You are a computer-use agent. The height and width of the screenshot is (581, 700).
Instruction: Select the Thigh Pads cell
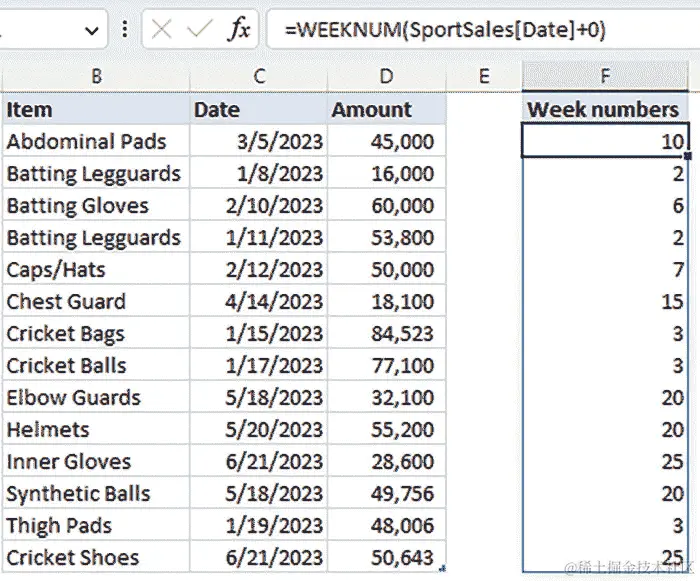96,526
